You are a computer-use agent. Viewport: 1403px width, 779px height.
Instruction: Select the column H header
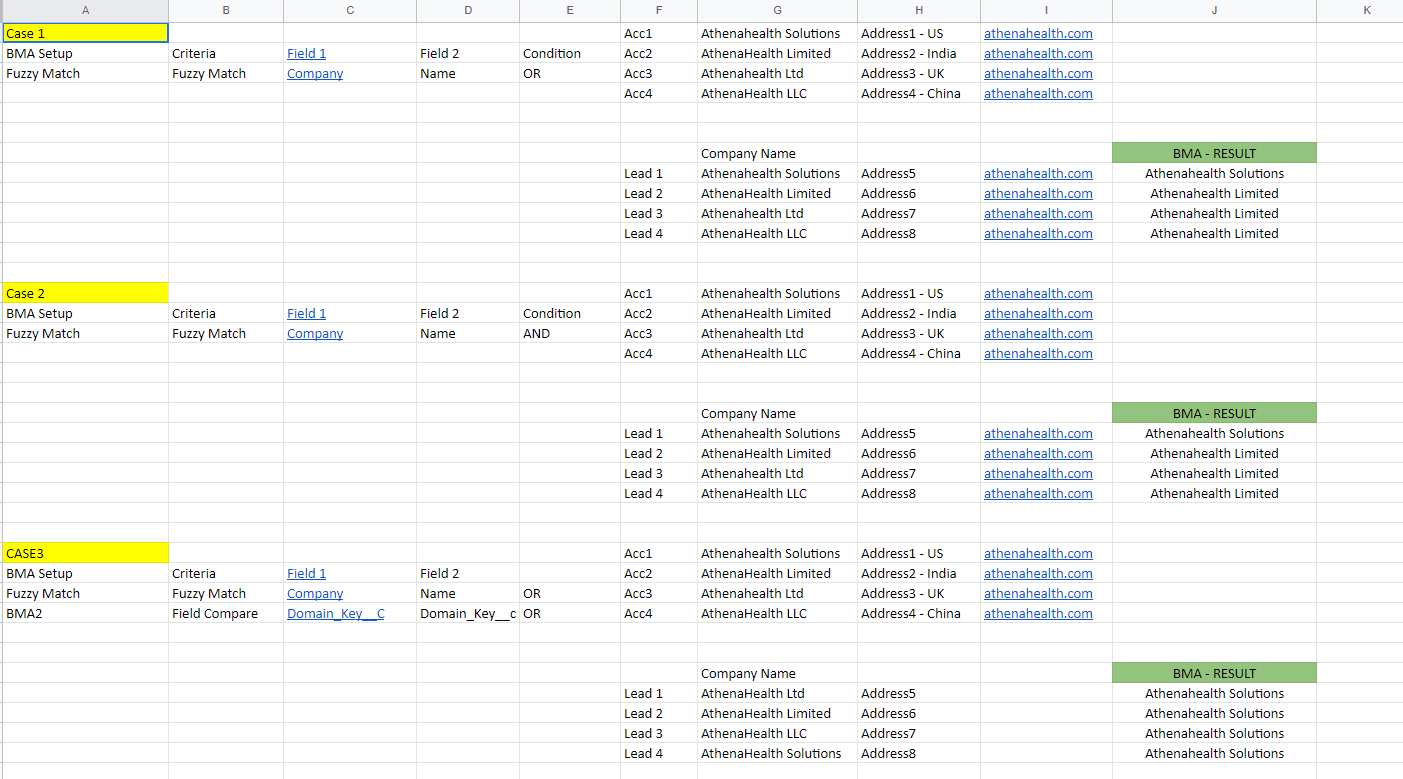(x=919, y=10)
